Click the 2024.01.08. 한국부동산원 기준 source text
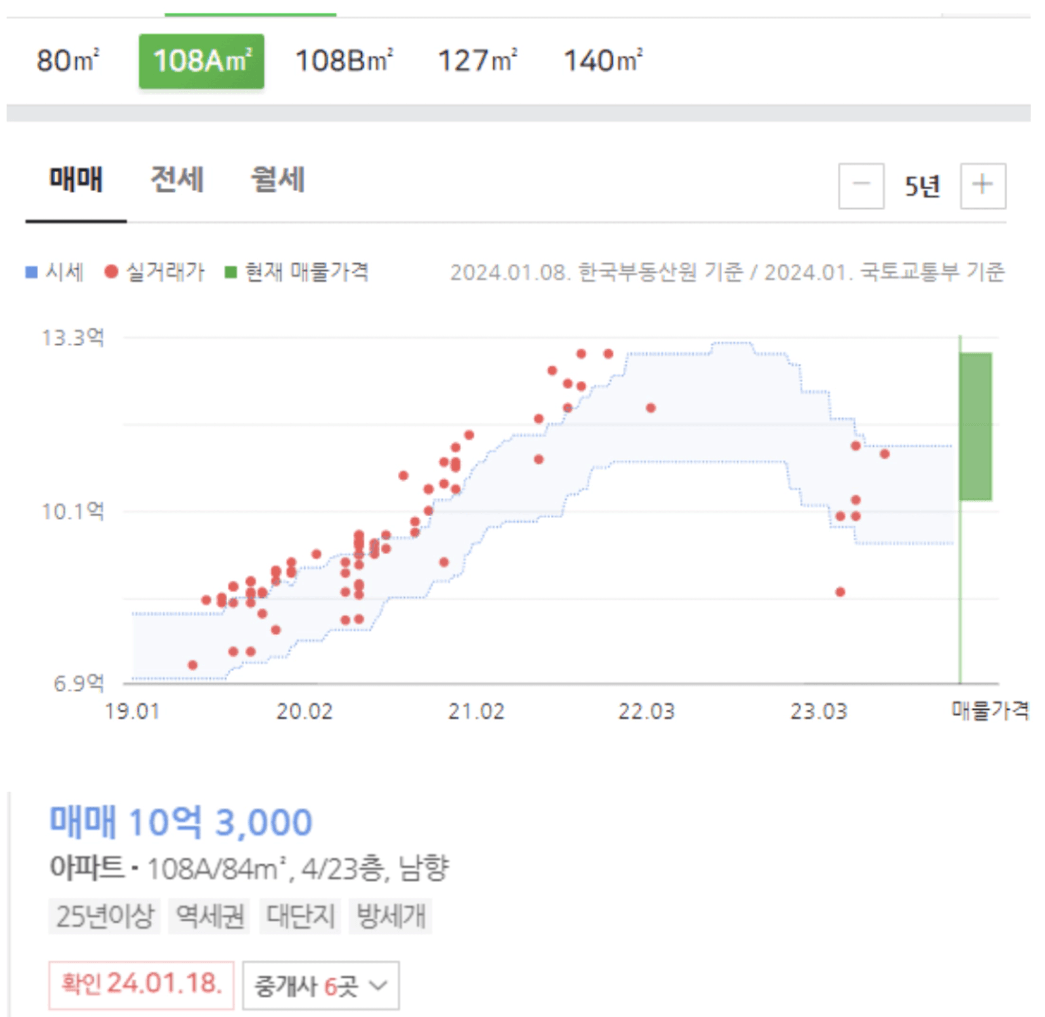The width and height of the screenshot is (1045, 1017). [x=596, y=272]
